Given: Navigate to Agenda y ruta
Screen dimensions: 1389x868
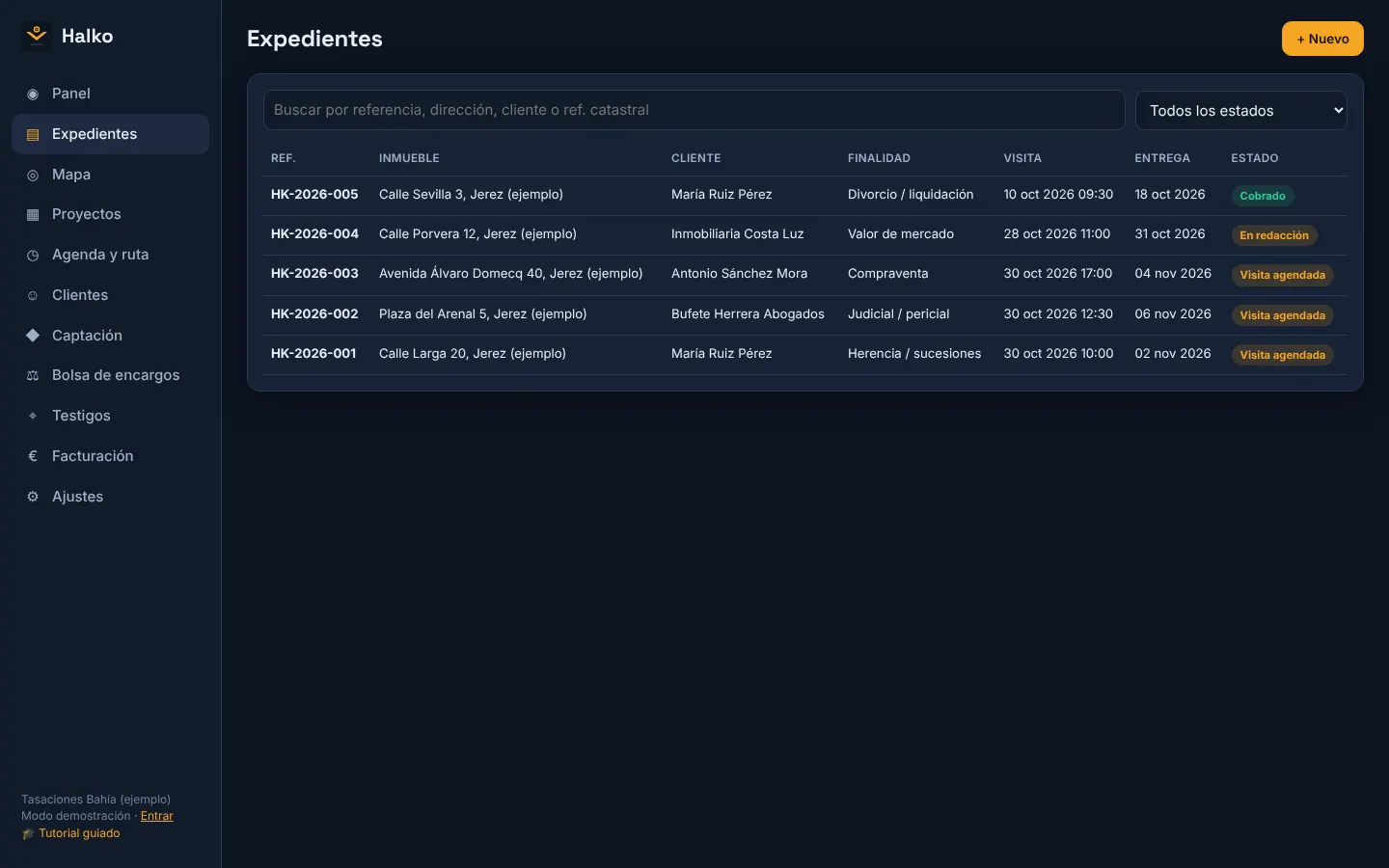Looking at the screenshot, I should click(x=110, y=255).
